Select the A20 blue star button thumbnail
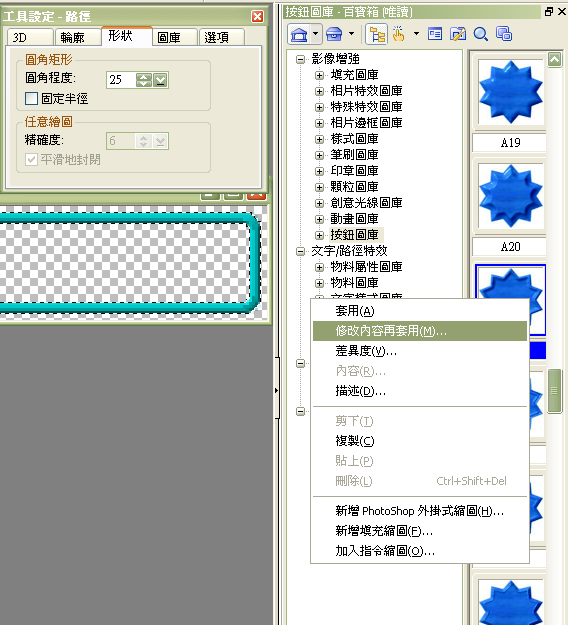Image resolution: width=568 pixels, height=625 pixels. (x=511, y=196)
